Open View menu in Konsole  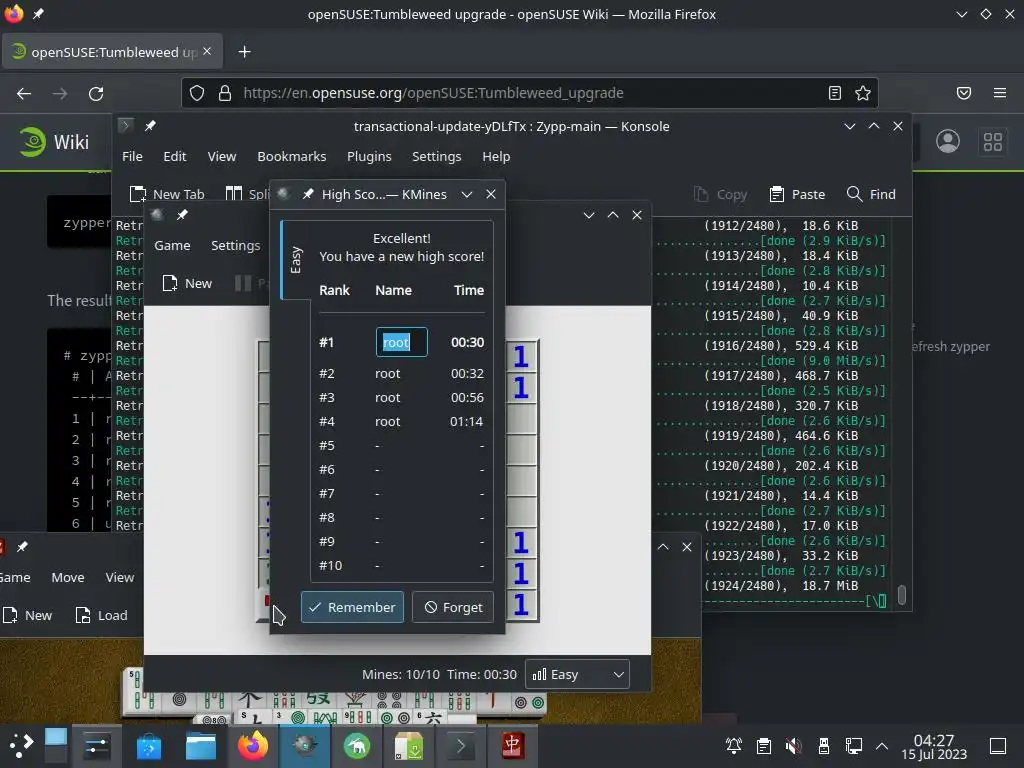tap(221, 157)
